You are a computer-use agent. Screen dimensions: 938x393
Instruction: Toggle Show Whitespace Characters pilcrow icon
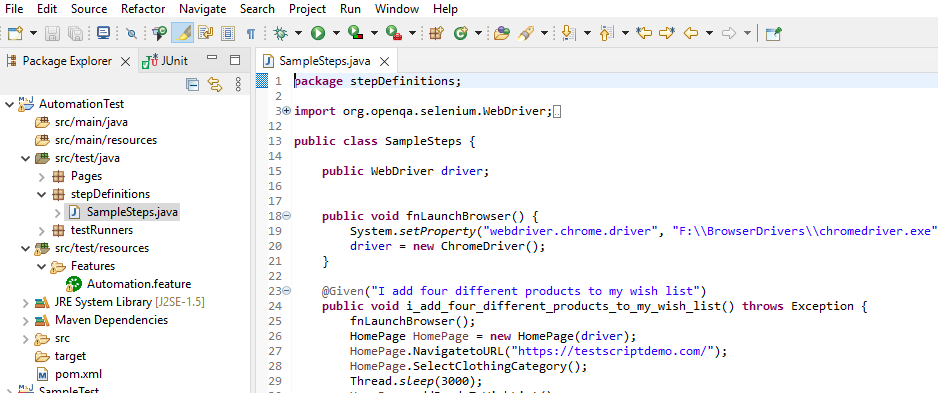252,33
